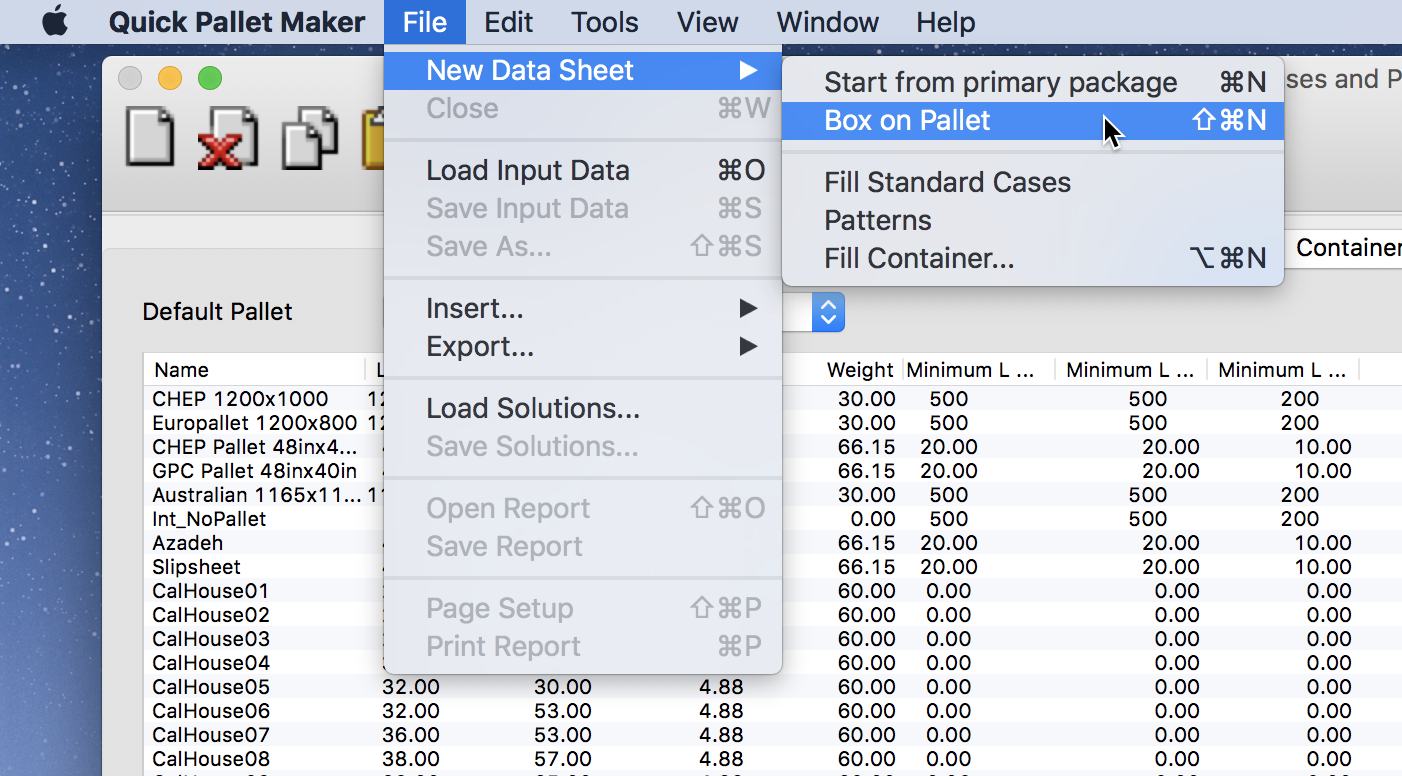Click the delete document red X icon
The height and width of the screenshot is (776, 1402).
coord(228,138)
